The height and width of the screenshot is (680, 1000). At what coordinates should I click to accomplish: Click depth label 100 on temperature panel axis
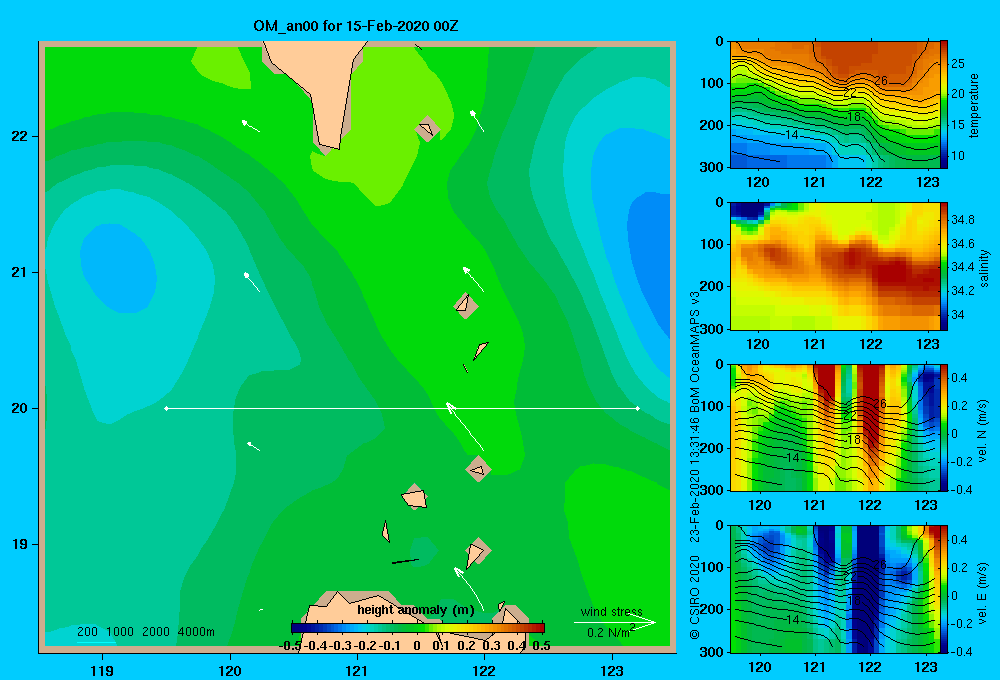click(712, 83)
